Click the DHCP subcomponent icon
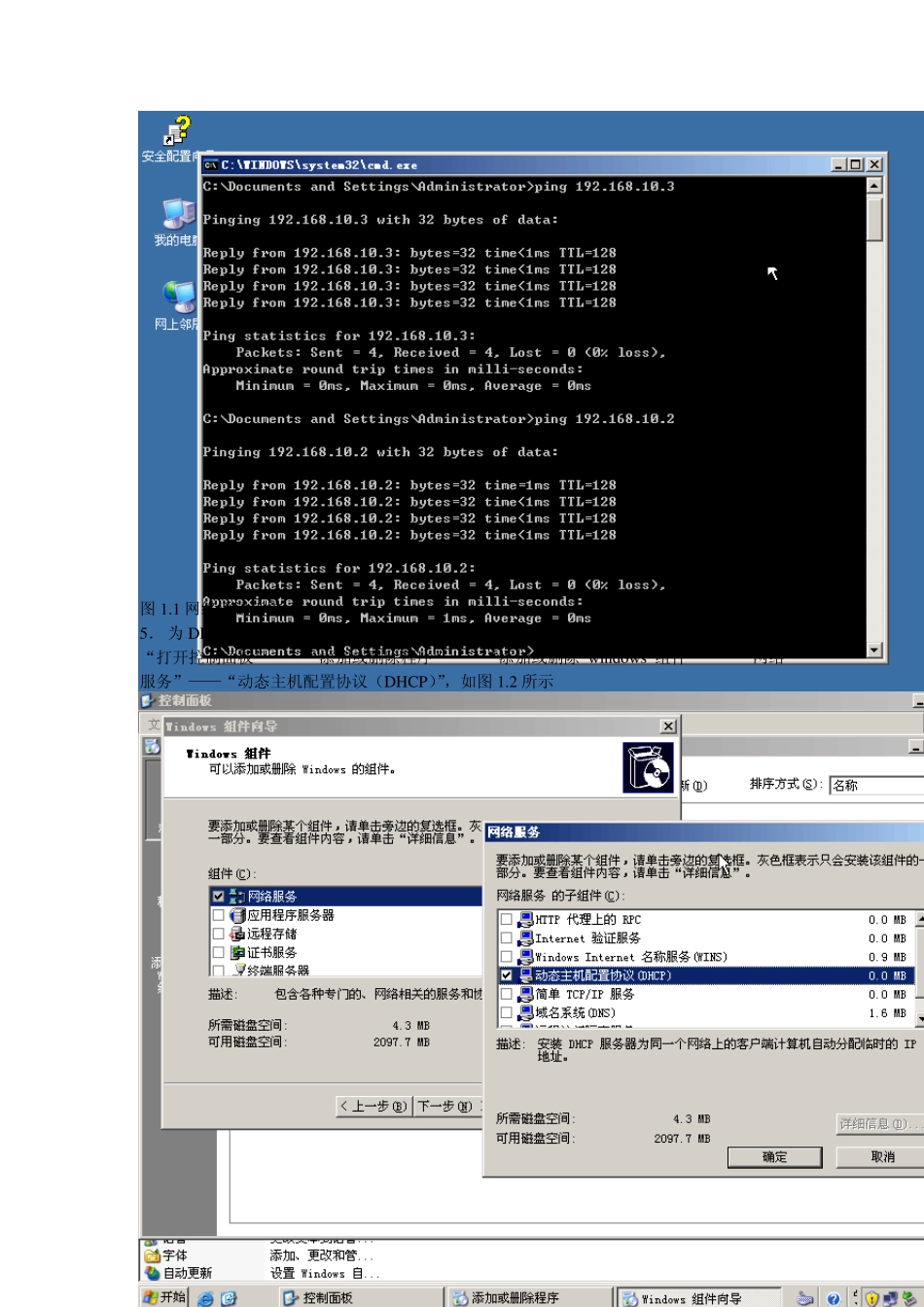Image resolution: width=924 pixels, height=1307 pixels. [525, 975]
